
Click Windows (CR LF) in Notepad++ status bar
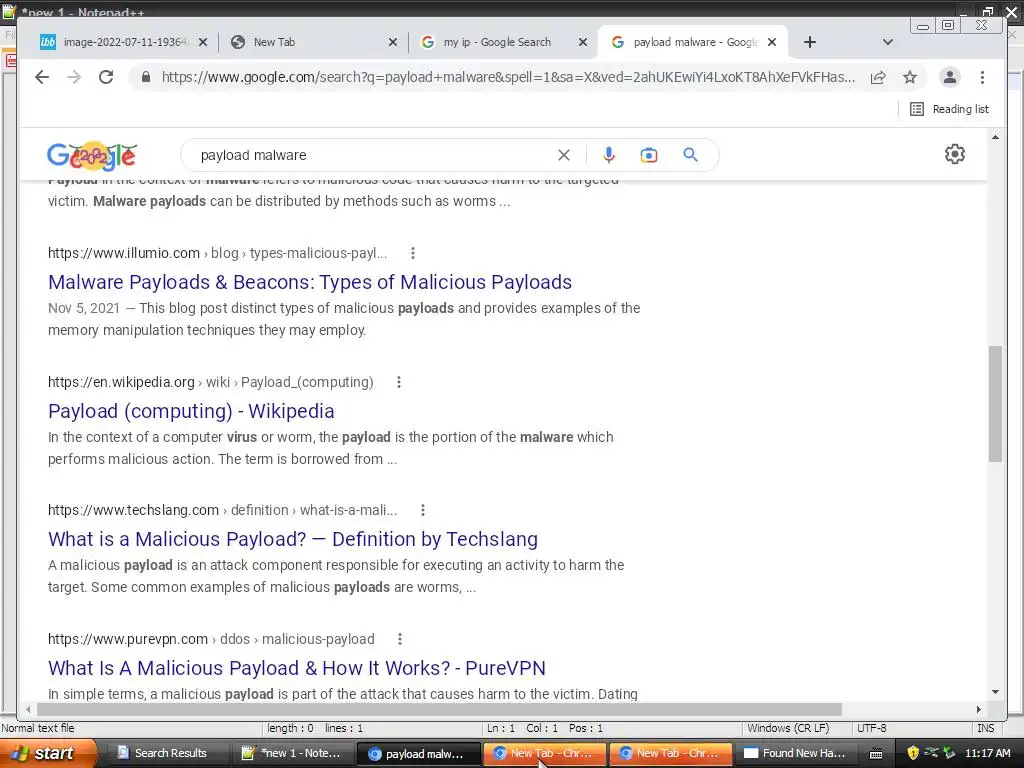[788, 728]
